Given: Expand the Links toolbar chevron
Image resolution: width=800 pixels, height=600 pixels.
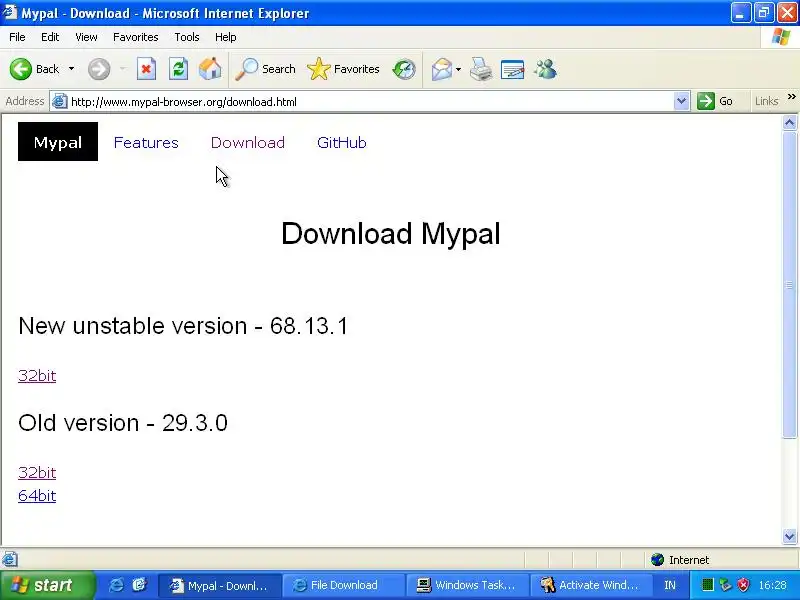Looking at the screenshot, I should click(791, 97).
